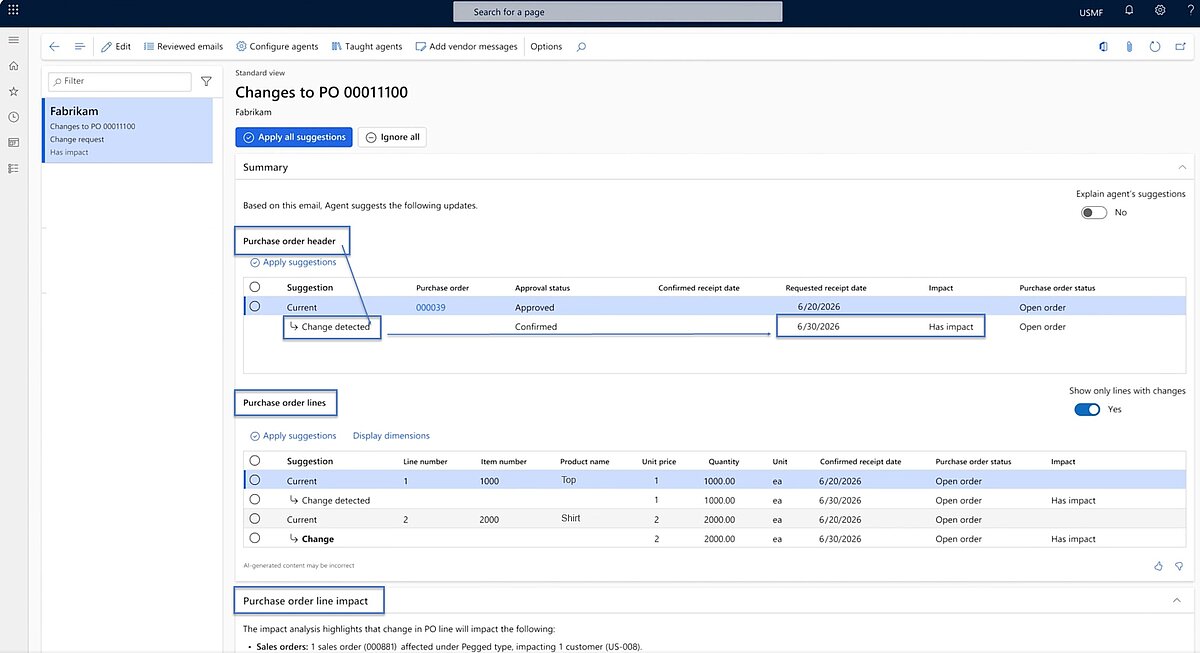Open the Standard view selector
1200x653 pixels.
[260, 73]
